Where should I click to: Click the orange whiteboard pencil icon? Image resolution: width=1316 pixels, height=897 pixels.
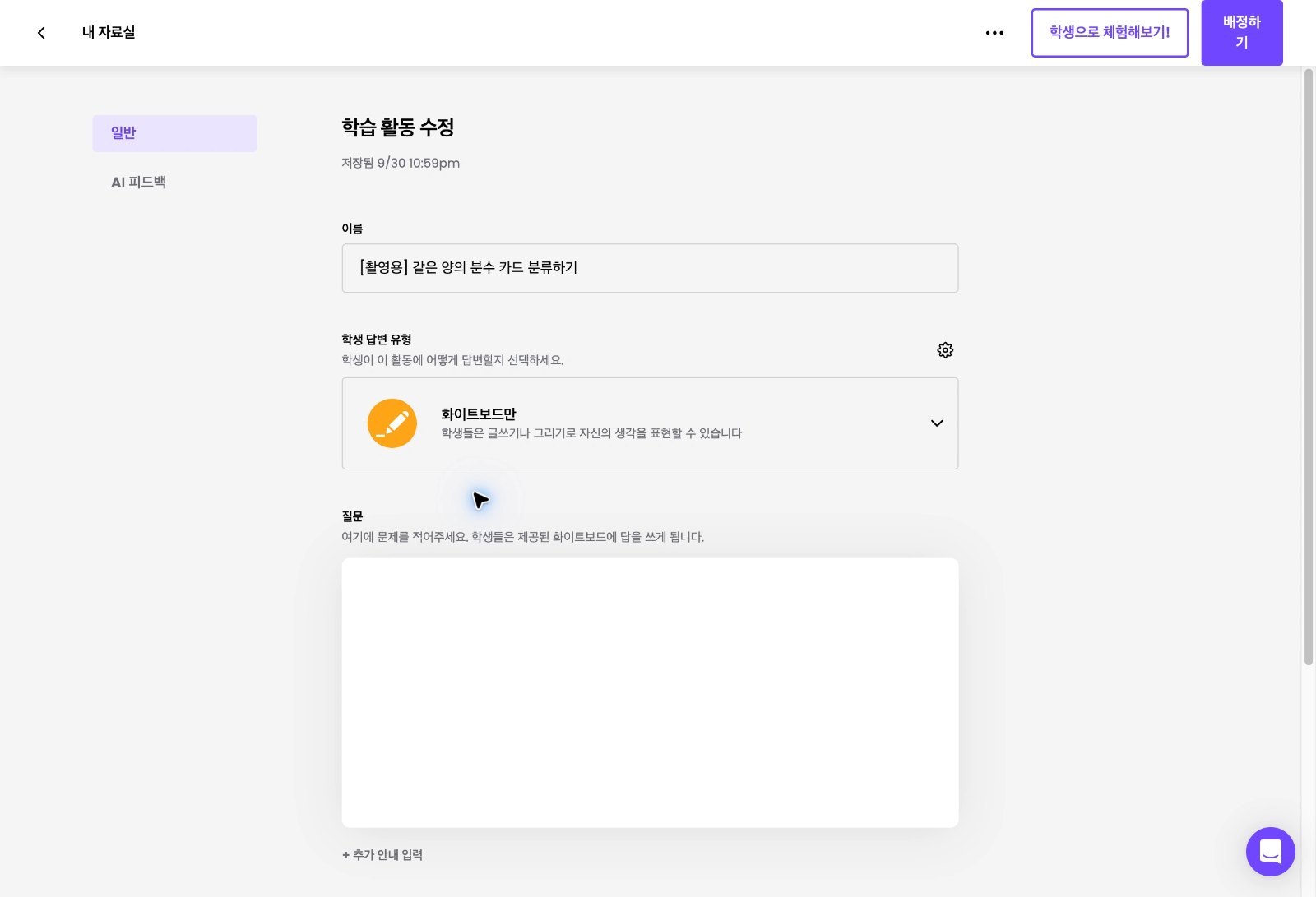tap(392, 423)
